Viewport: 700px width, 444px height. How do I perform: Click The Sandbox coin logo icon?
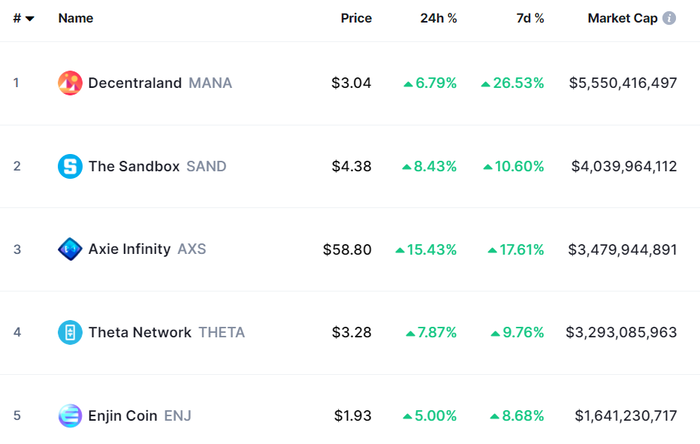point(70,166)
